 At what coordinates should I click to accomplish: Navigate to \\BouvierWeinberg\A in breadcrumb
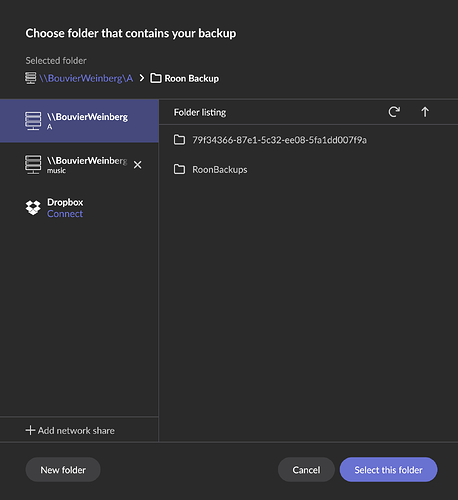[86, 78]
